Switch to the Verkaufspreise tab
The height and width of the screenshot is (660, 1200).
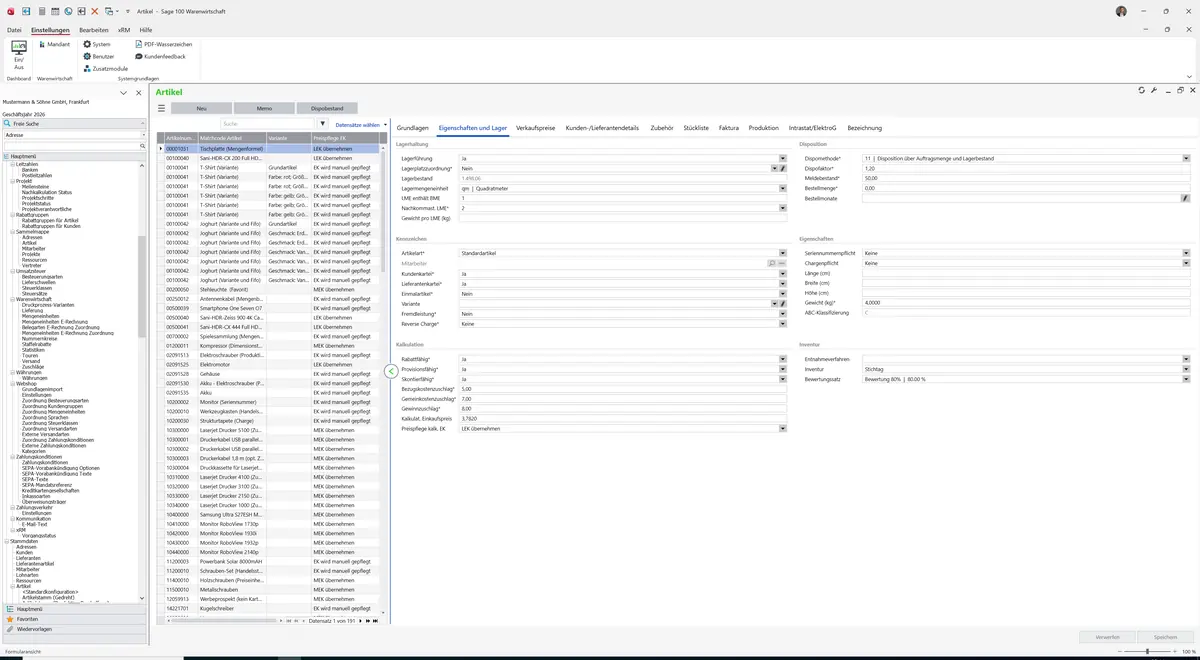(536, 128)
